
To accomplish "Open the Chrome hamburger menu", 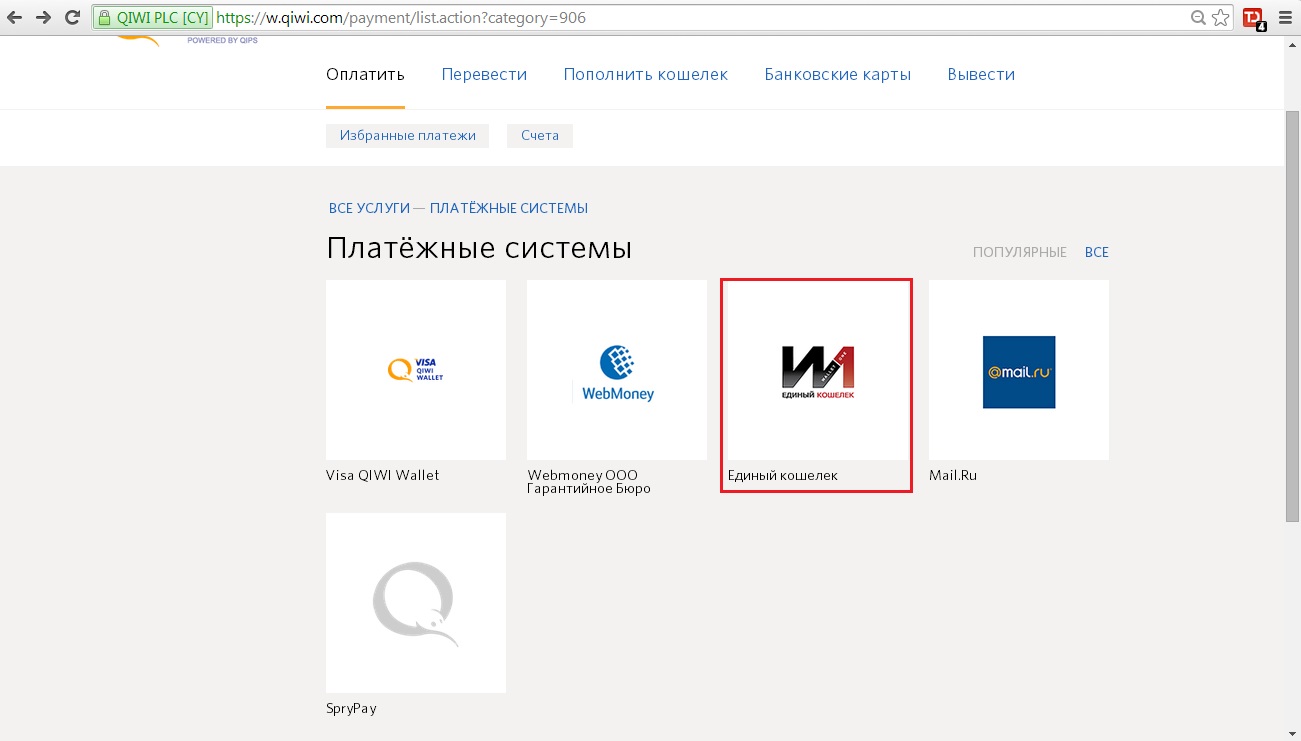I will [1285, 18].
